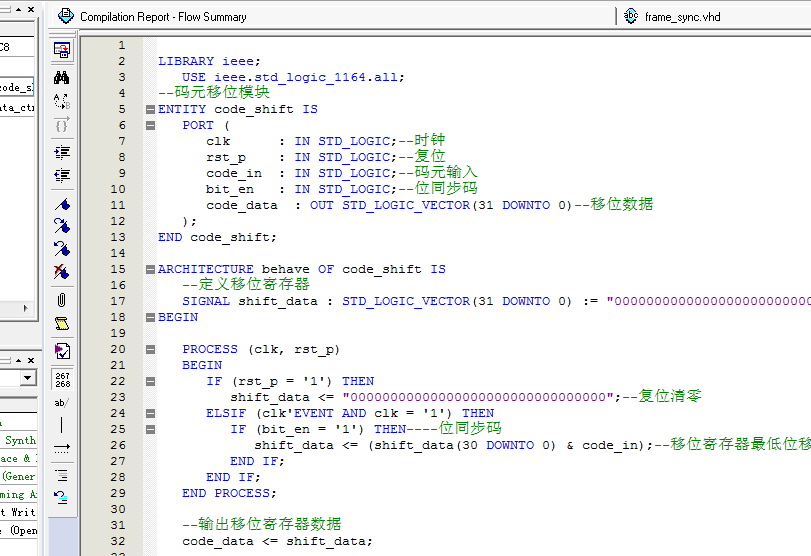Open the dropdown arrow in left panel

[x=28, y=378]
